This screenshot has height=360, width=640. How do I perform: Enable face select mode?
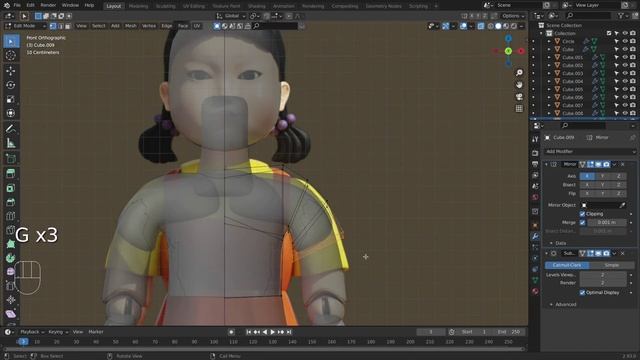point(68,26)
